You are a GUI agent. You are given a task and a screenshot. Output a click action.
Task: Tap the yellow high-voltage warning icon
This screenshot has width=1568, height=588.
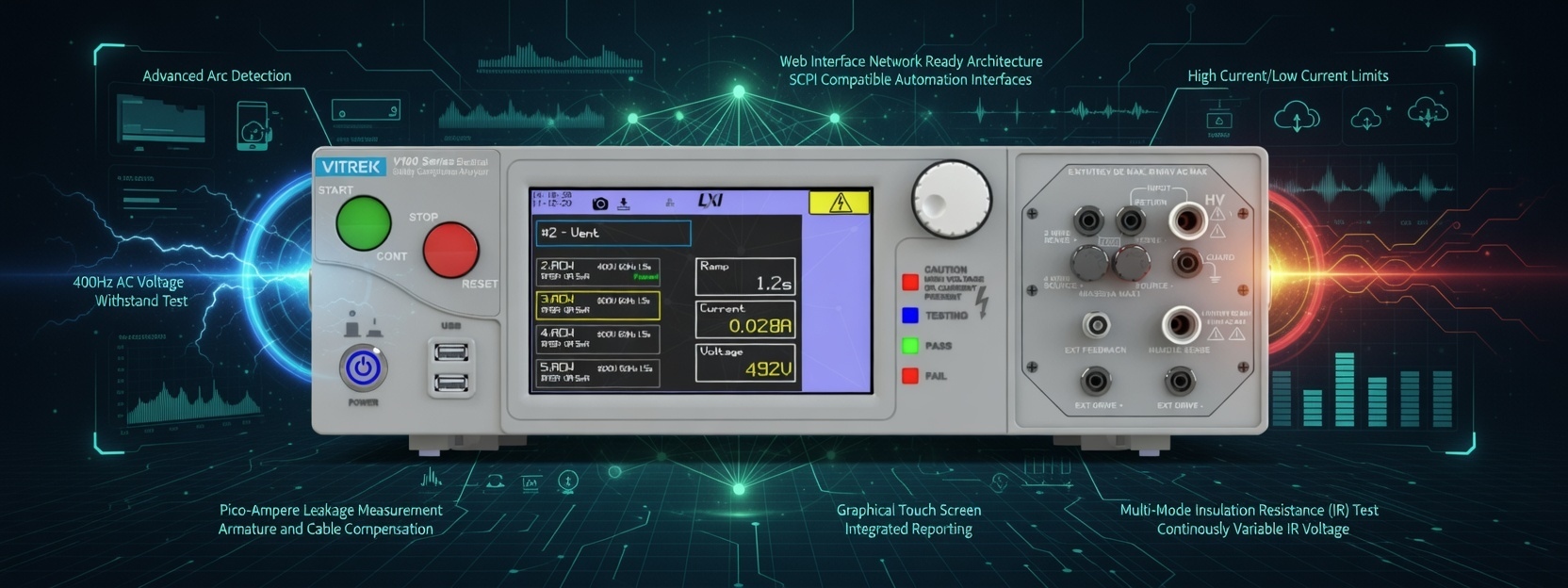click(839, 203)
